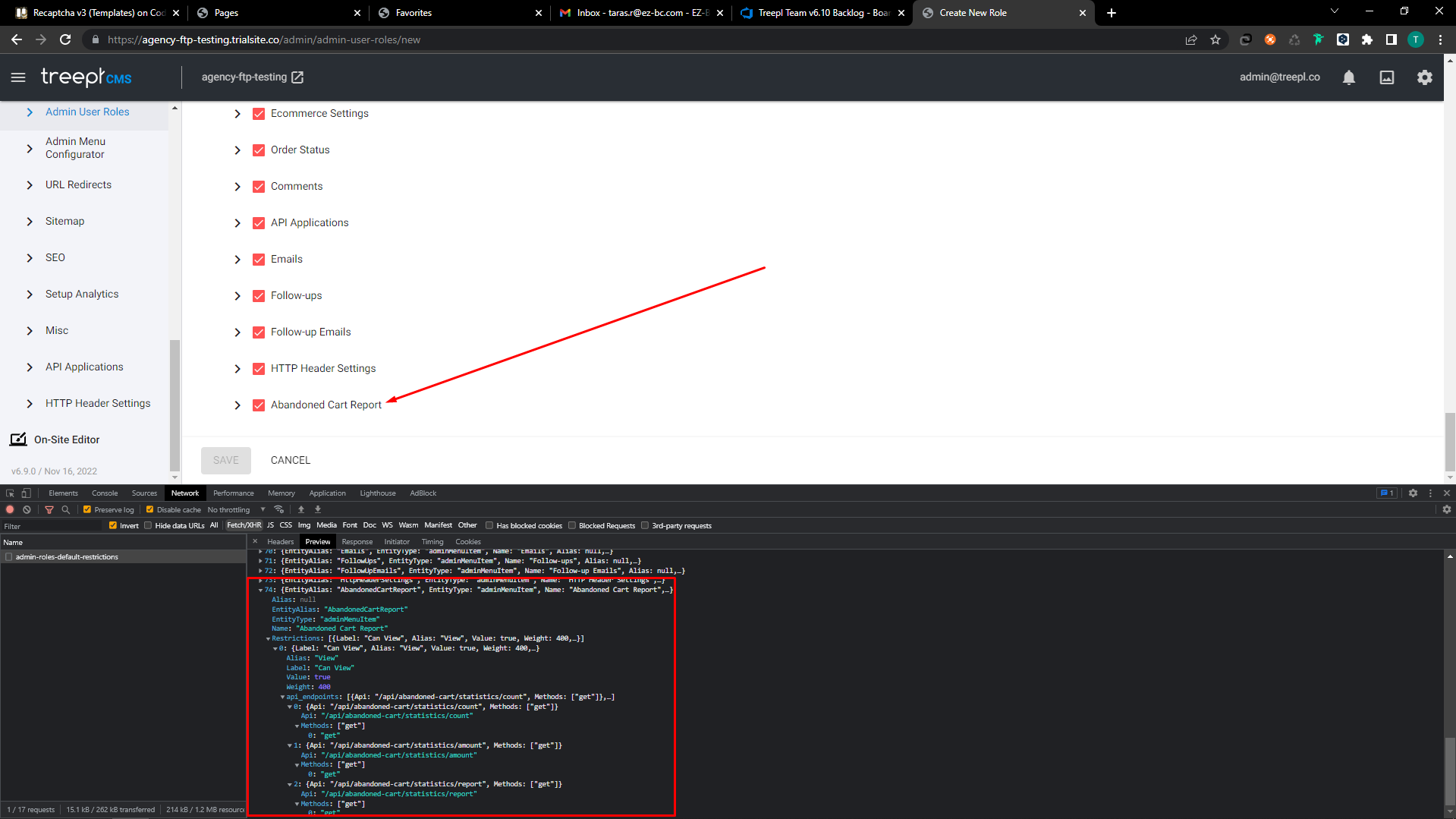Close the request details pane
The image size is (1456, 819).
click(255, 542)
